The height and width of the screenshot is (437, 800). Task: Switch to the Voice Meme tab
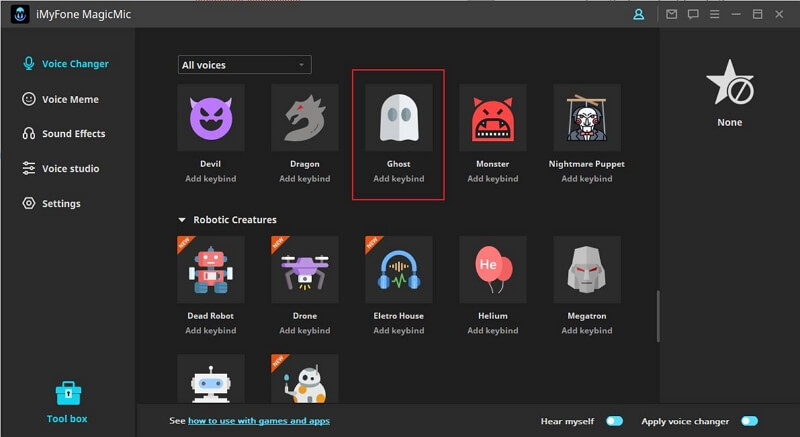pyautogui.click(x=69, y=99)
